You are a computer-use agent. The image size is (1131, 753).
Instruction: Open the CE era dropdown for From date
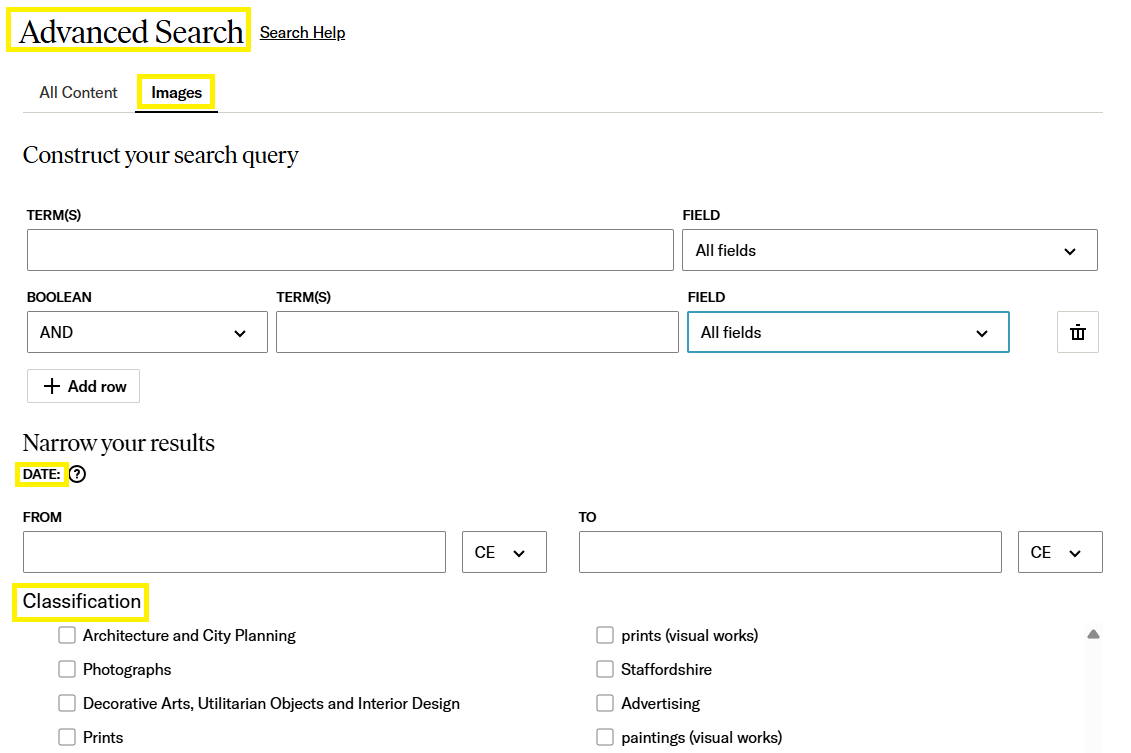coord(504,553)
